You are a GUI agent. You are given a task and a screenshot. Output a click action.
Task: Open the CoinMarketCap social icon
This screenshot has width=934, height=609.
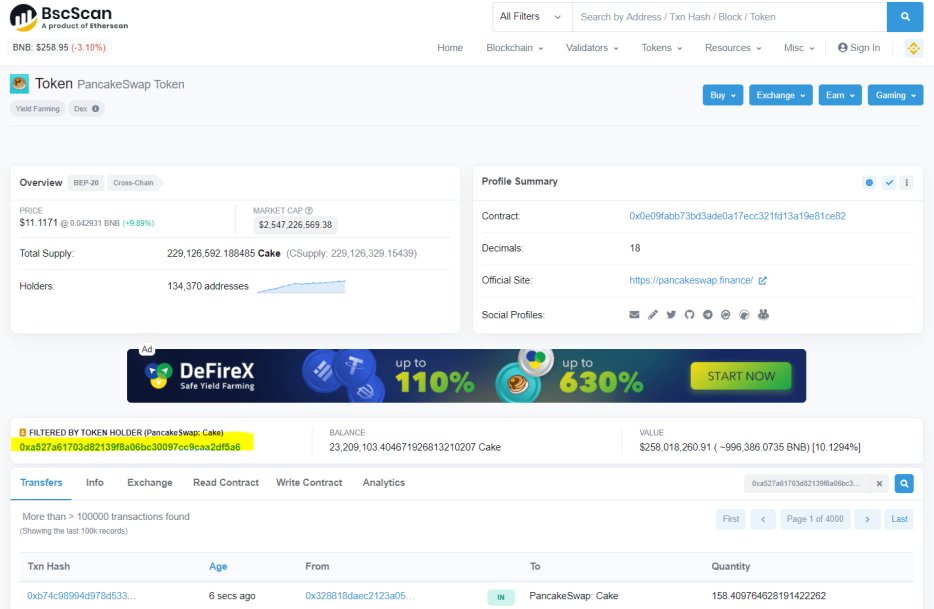click(x=726, y=315)
